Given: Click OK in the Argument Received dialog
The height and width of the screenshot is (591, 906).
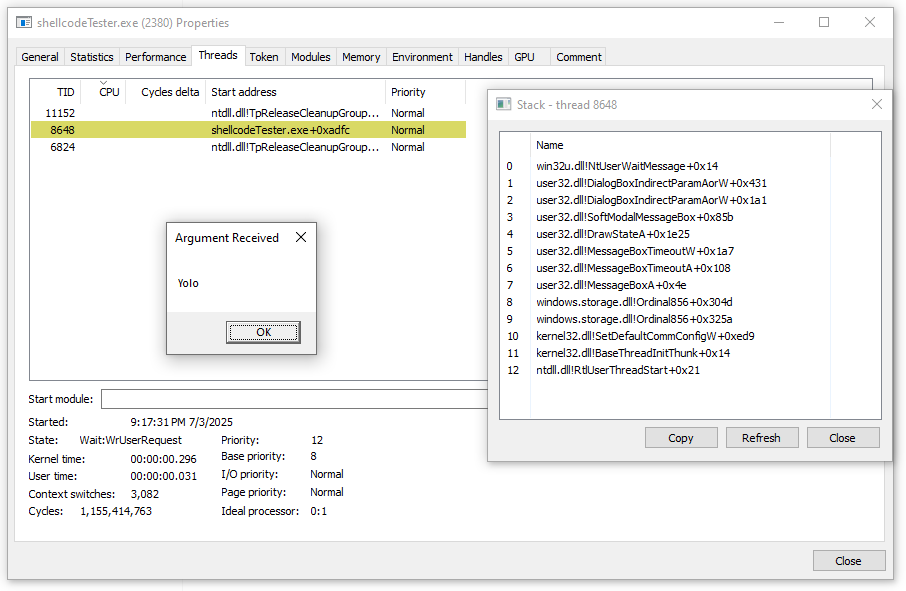Looking at the screenshot, I should 263,332.
